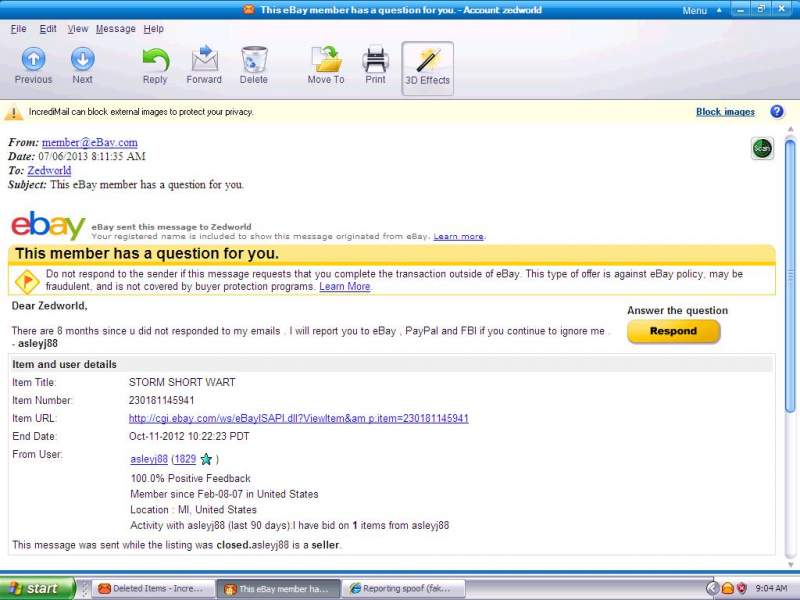The height and width of the screenshot is (600, 800).
Task: Print this email message
Action: point(375,66)
